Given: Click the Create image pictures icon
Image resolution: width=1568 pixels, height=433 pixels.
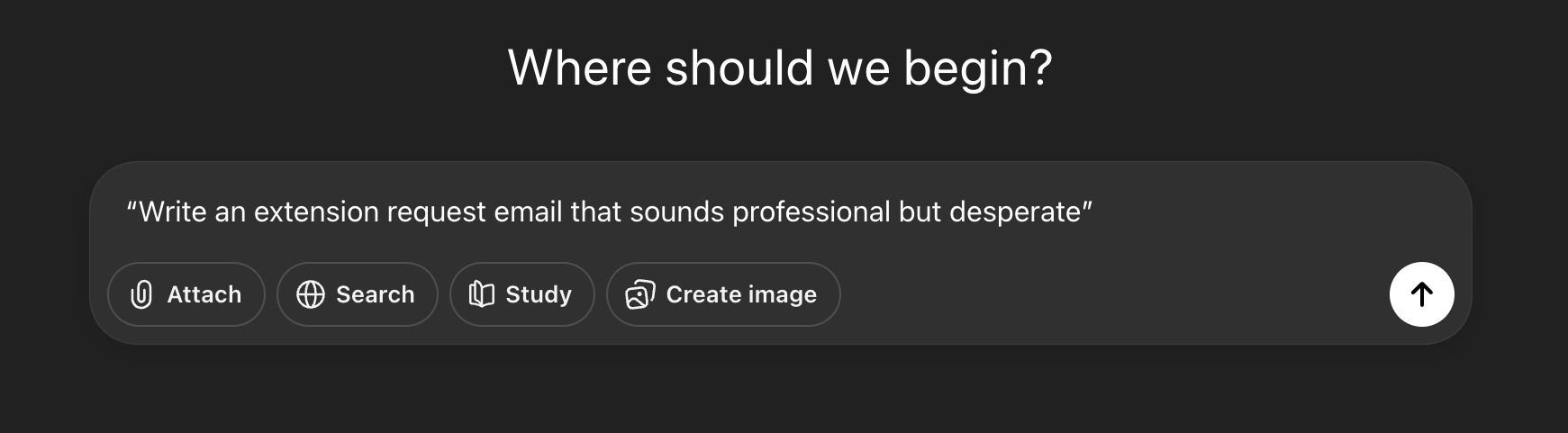Looking at the screenshot, I should pos(639,294).
